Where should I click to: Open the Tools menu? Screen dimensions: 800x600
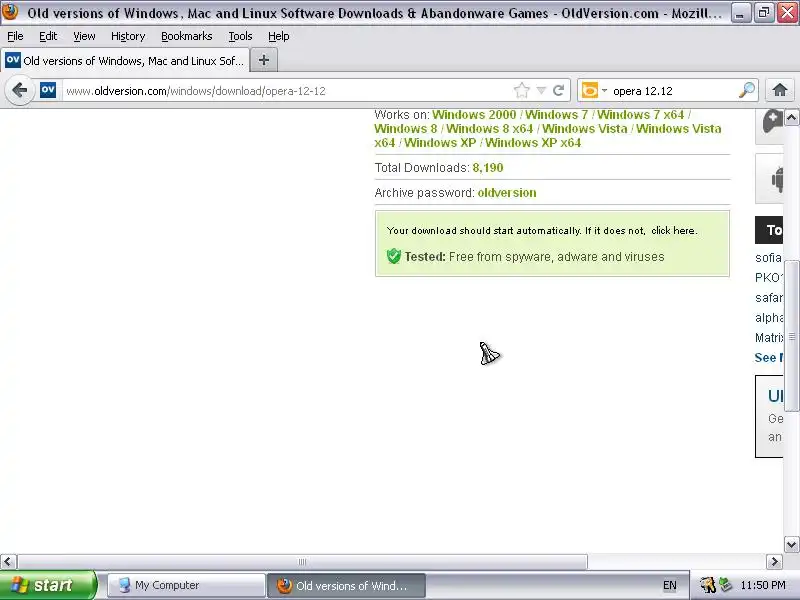240,36
